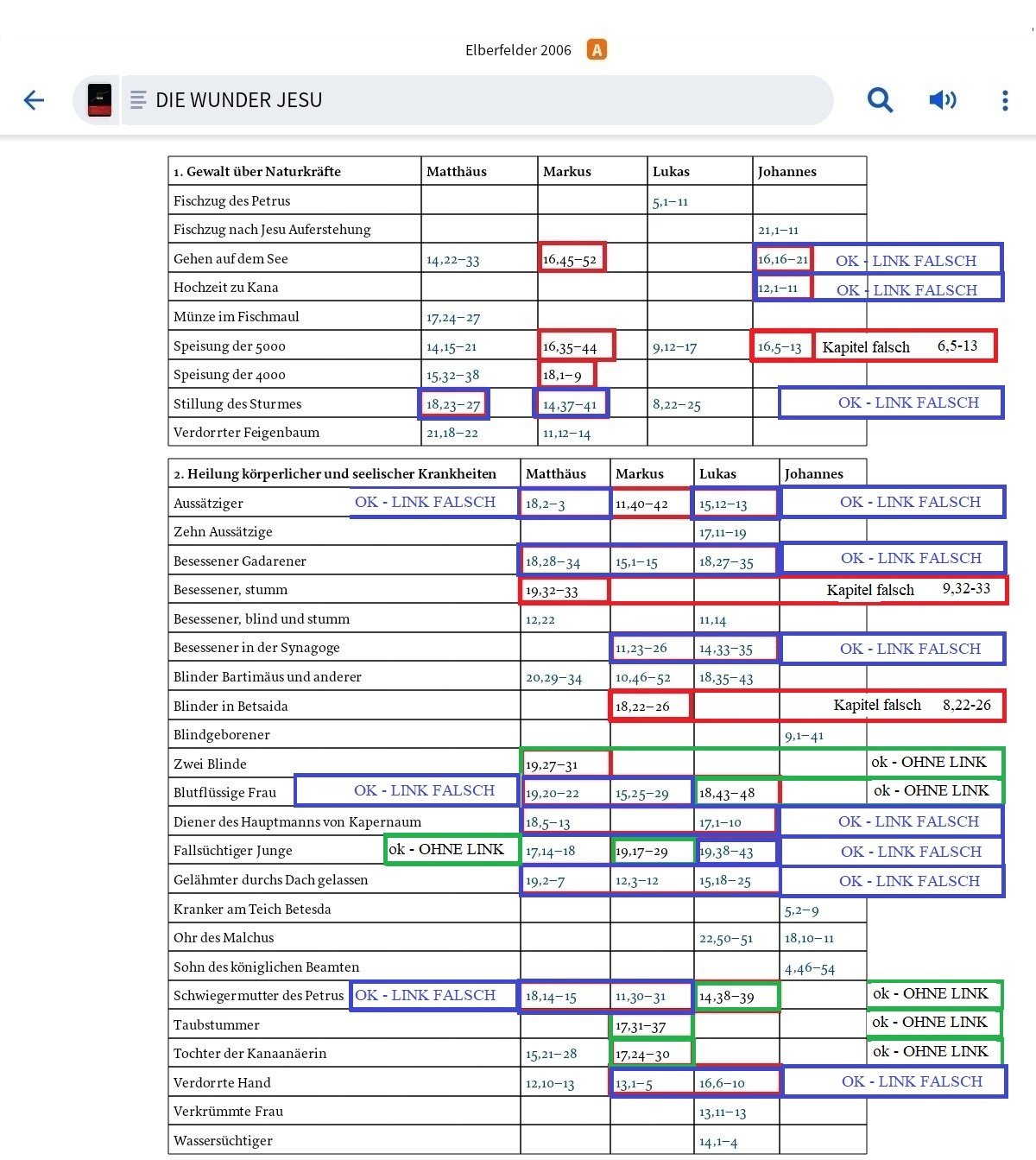Click Markus 16,45–52 text
1036x1160 pixels.
[x=569, y=260]
